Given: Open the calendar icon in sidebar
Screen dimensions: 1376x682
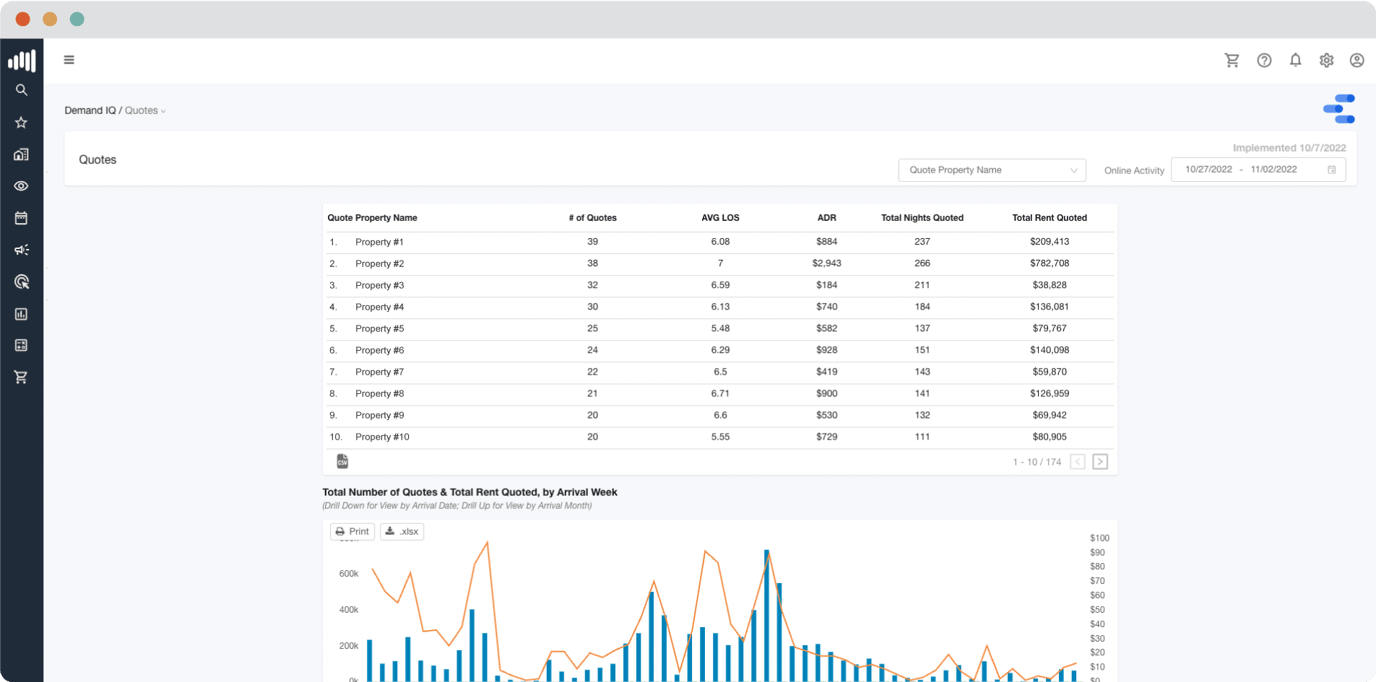Looking at the screenshot, I should click(21, 218).
